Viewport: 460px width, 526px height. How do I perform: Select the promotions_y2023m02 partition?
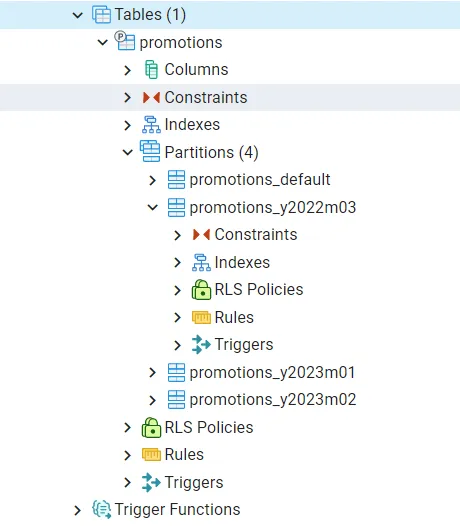(x=273, y=400)
